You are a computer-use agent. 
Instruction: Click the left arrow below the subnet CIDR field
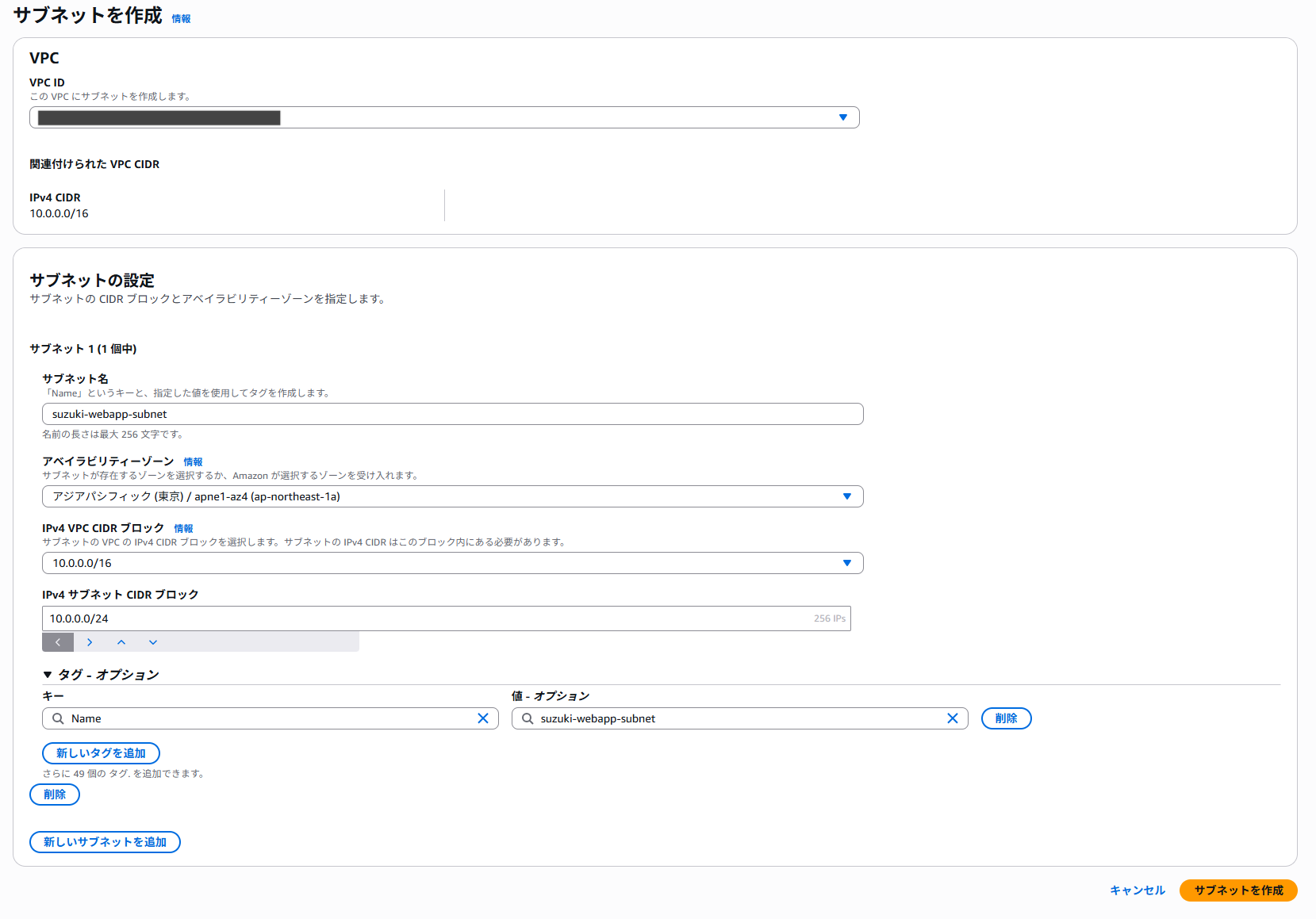click(58, 642)
